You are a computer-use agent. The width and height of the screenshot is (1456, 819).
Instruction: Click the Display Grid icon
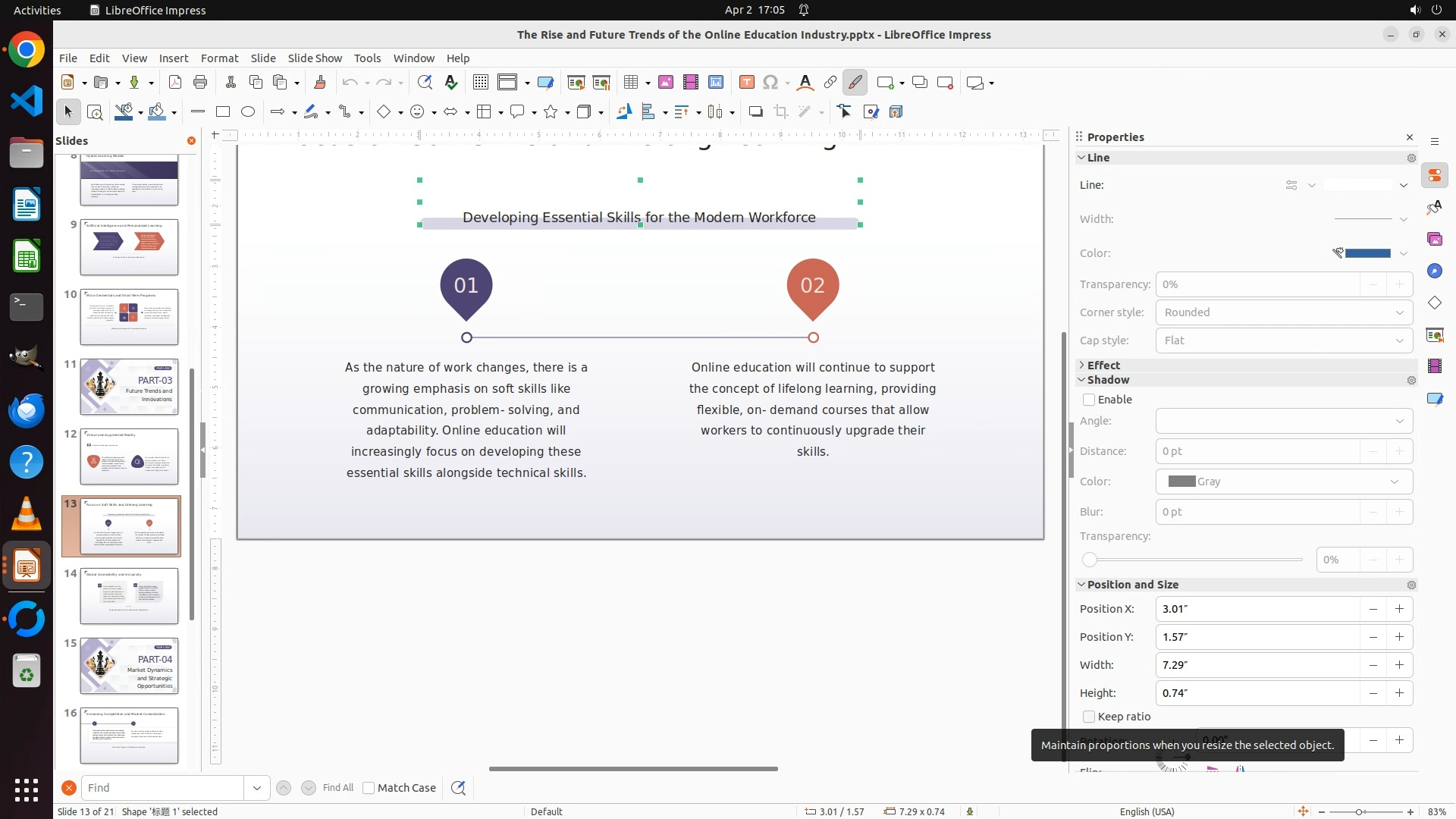coord(480,83)
